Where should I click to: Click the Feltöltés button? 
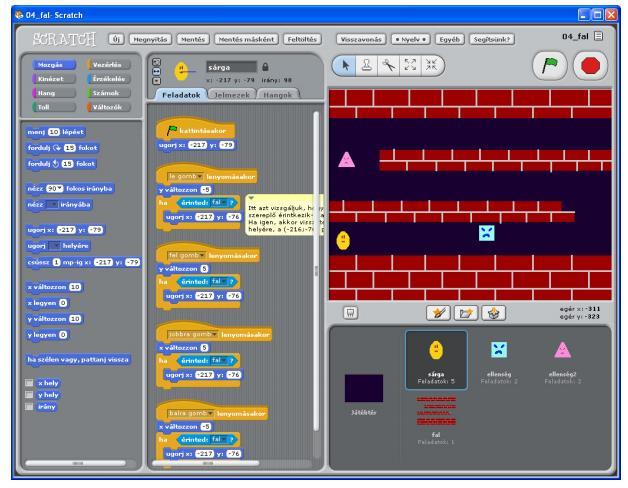(302, 39)
